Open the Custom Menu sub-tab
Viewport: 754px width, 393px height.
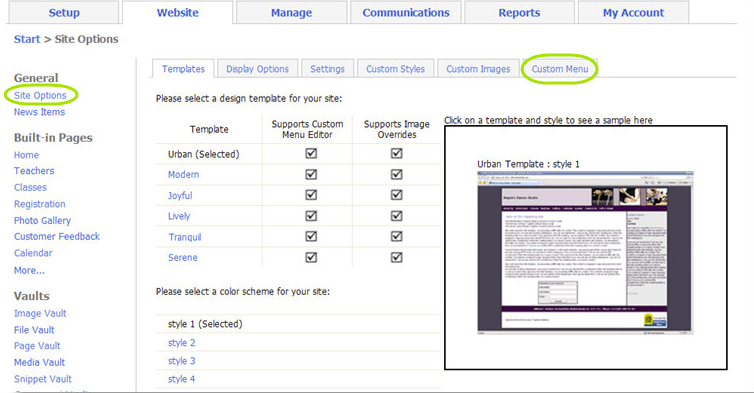click(560, 69)
